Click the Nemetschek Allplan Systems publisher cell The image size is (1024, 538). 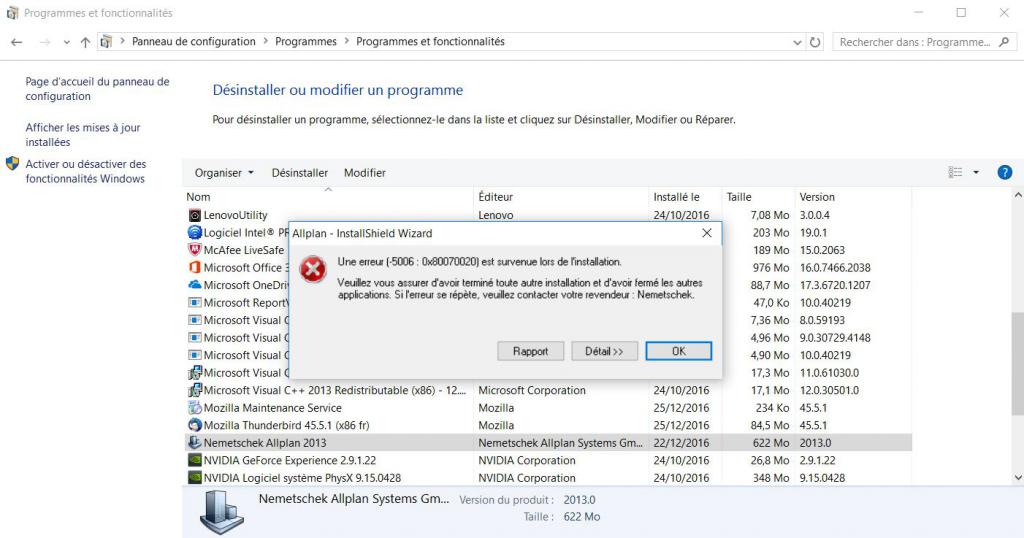[x=560, y=443]
